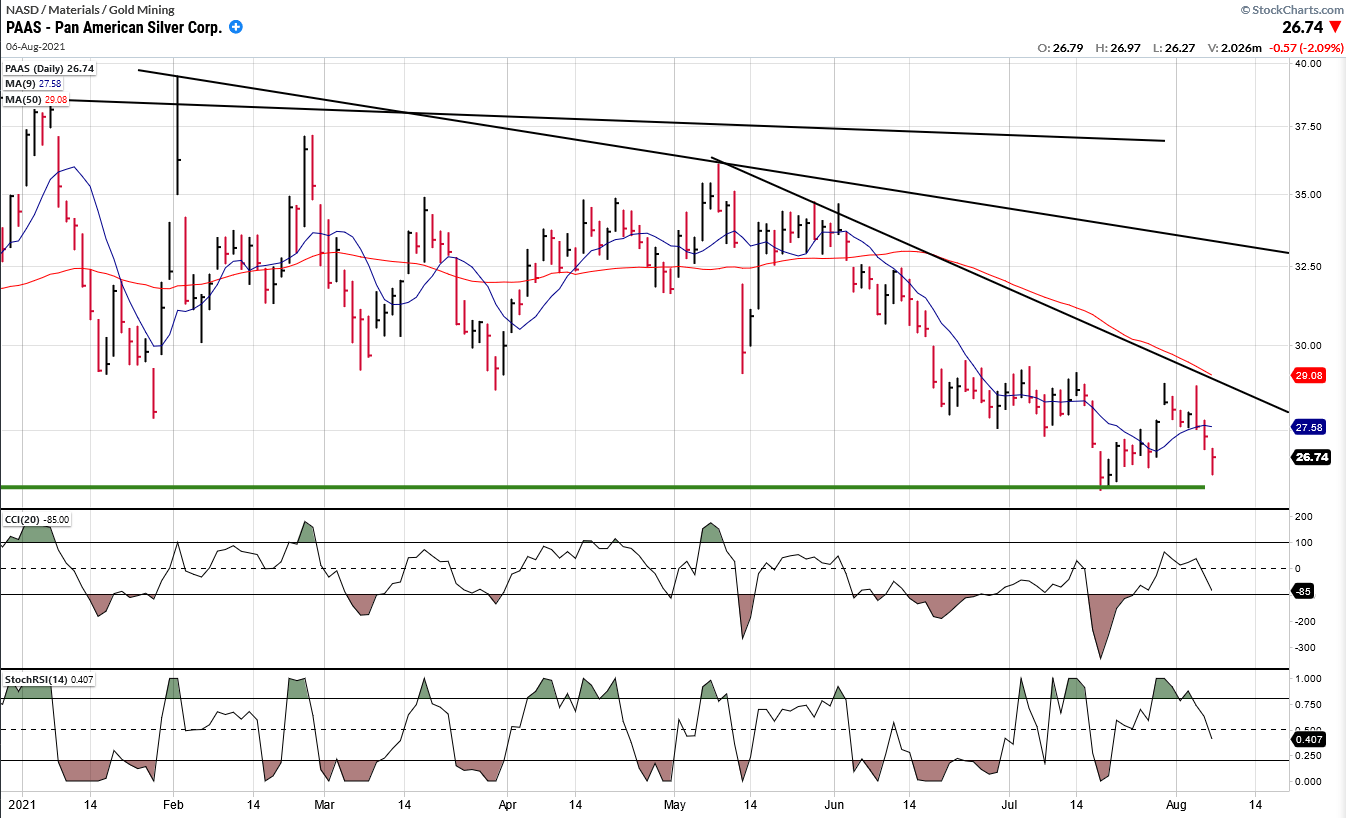
Task: Click the 'Aug' label on the time axis
Action: point(1176,804)
